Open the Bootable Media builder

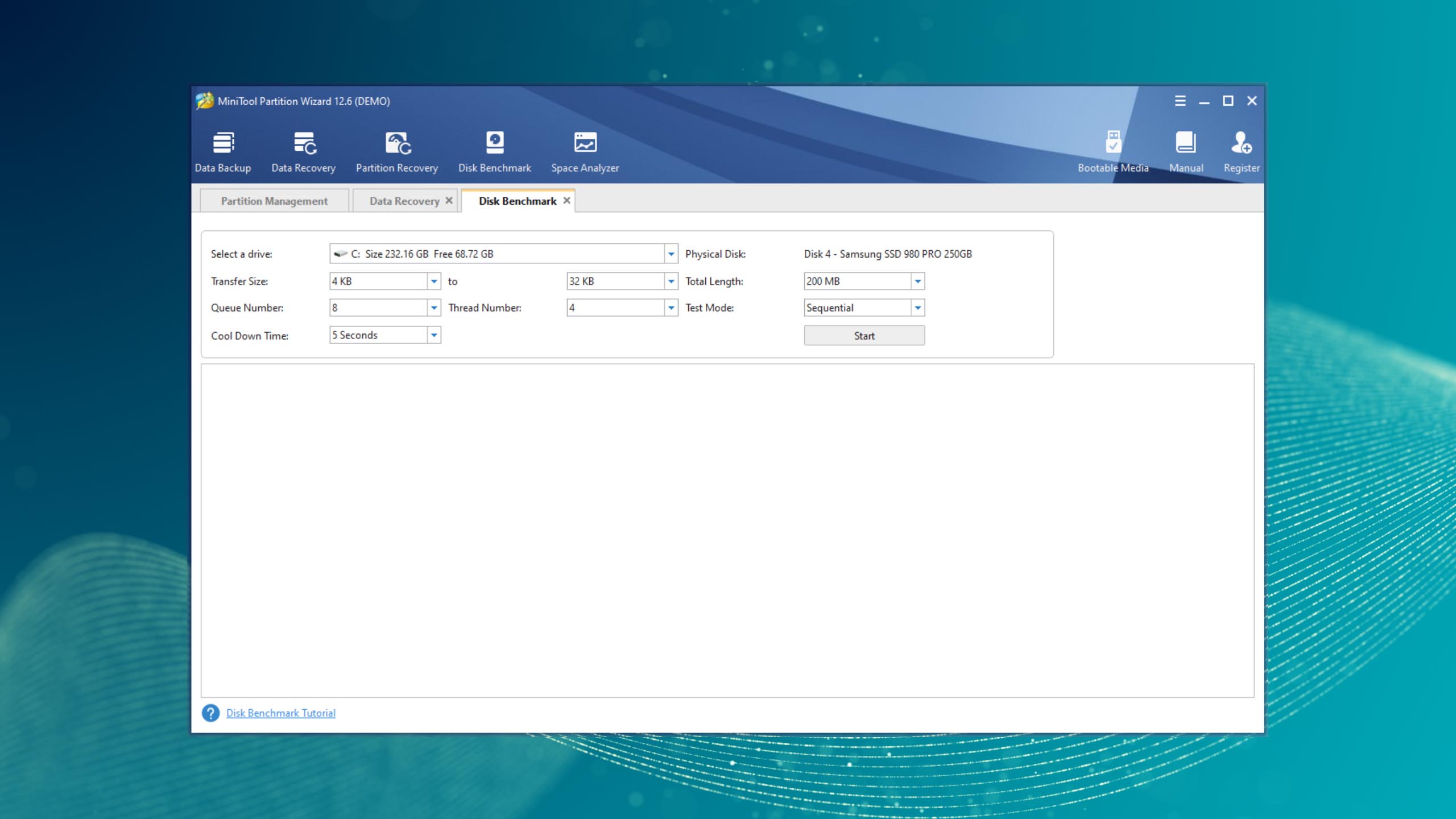coord(1113,152)
